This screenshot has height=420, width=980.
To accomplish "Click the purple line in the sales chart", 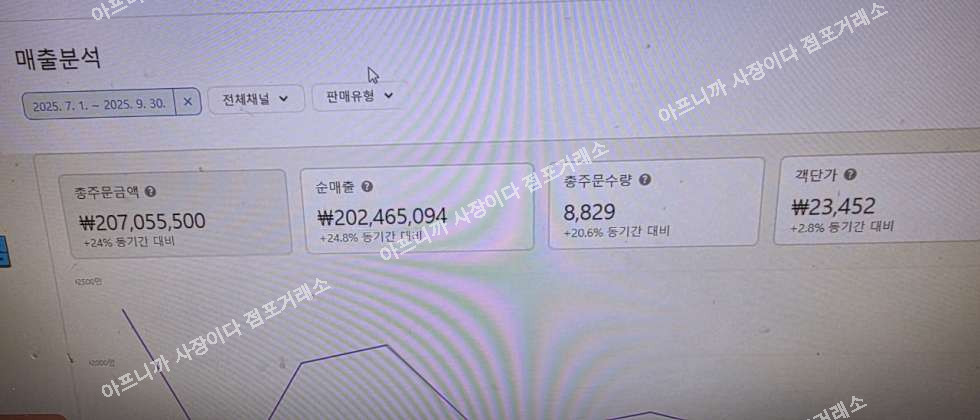I will point(344,352).
